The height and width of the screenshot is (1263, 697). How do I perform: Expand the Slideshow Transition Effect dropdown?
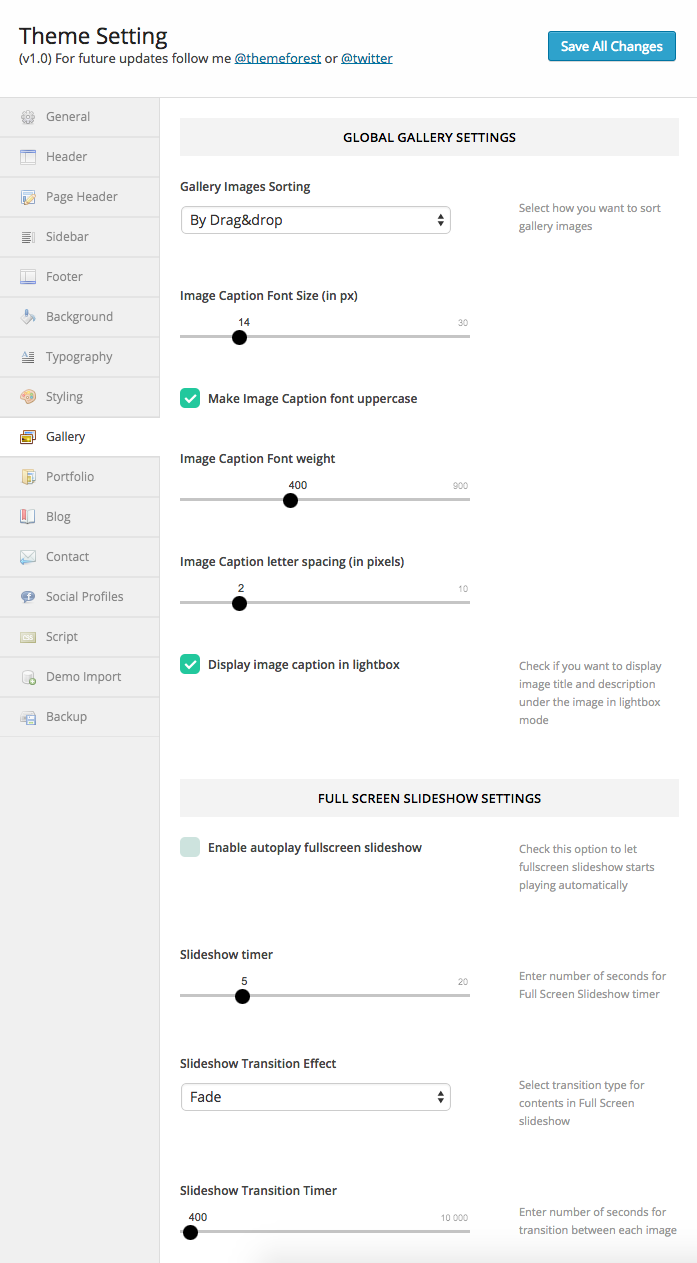(316, 1097)
